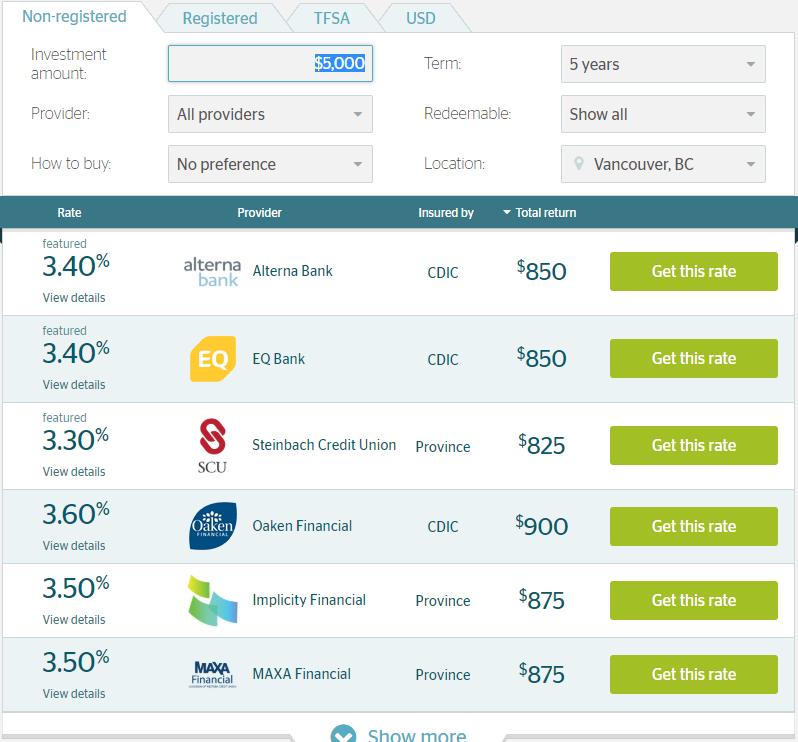
Task: Sort by the Provider column header
Action: click(259, 213)
